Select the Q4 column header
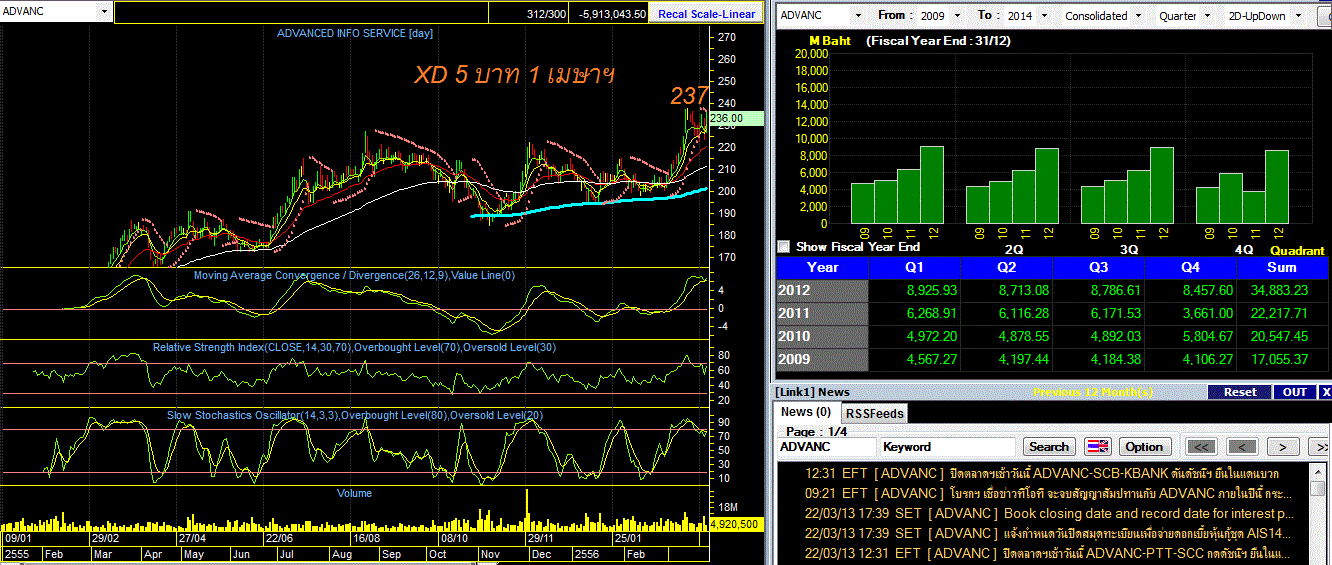Image resolution: width=1332 pixels, height=565 pixels. click(x=1190, y=267)
